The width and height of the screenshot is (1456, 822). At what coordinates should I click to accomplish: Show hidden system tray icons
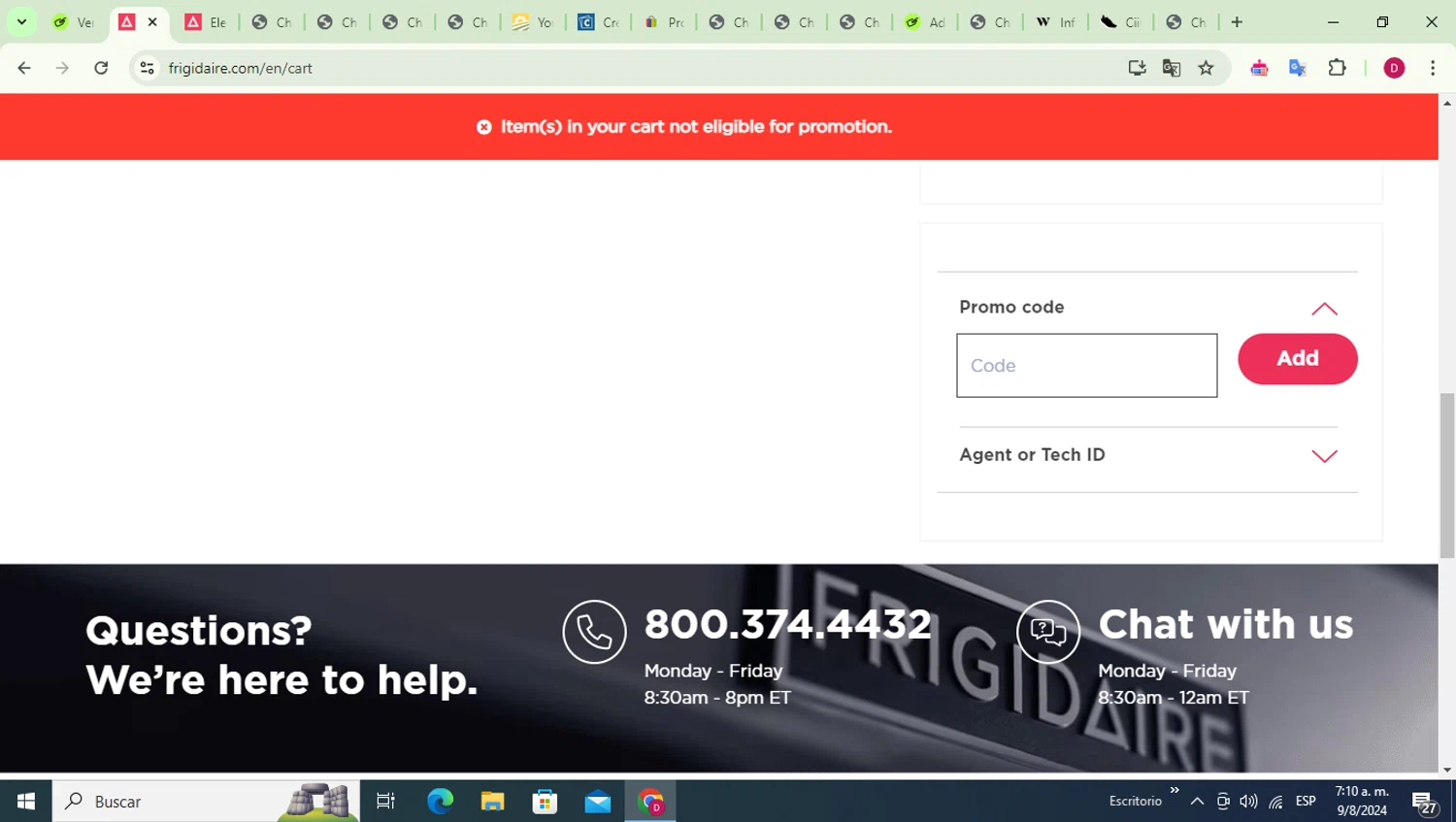pyautogui.click(x=1197, y=802)
